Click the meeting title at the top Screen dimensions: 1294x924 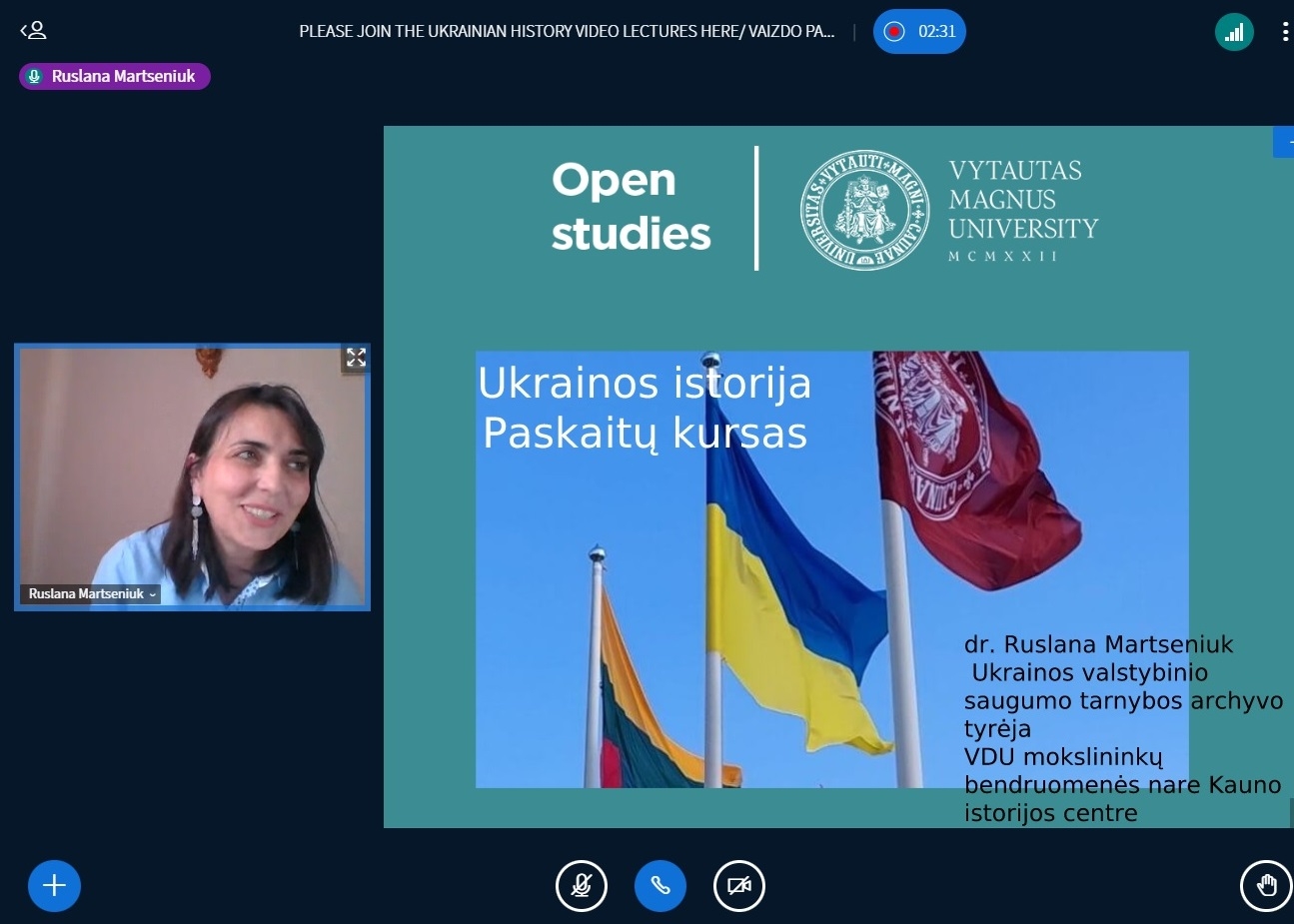point(567,31)
